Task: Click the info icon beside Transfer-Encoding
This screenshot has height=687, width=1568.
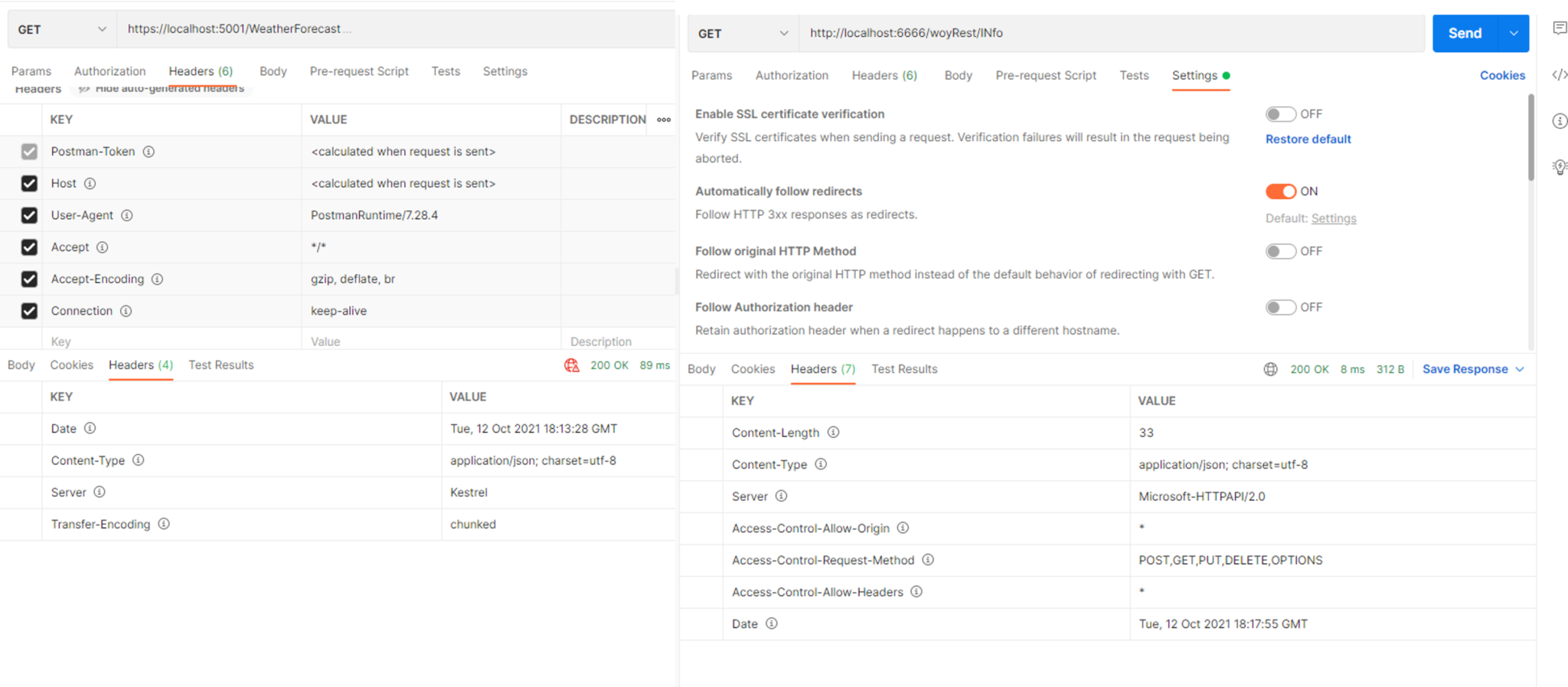Action: tap(164, 524)
